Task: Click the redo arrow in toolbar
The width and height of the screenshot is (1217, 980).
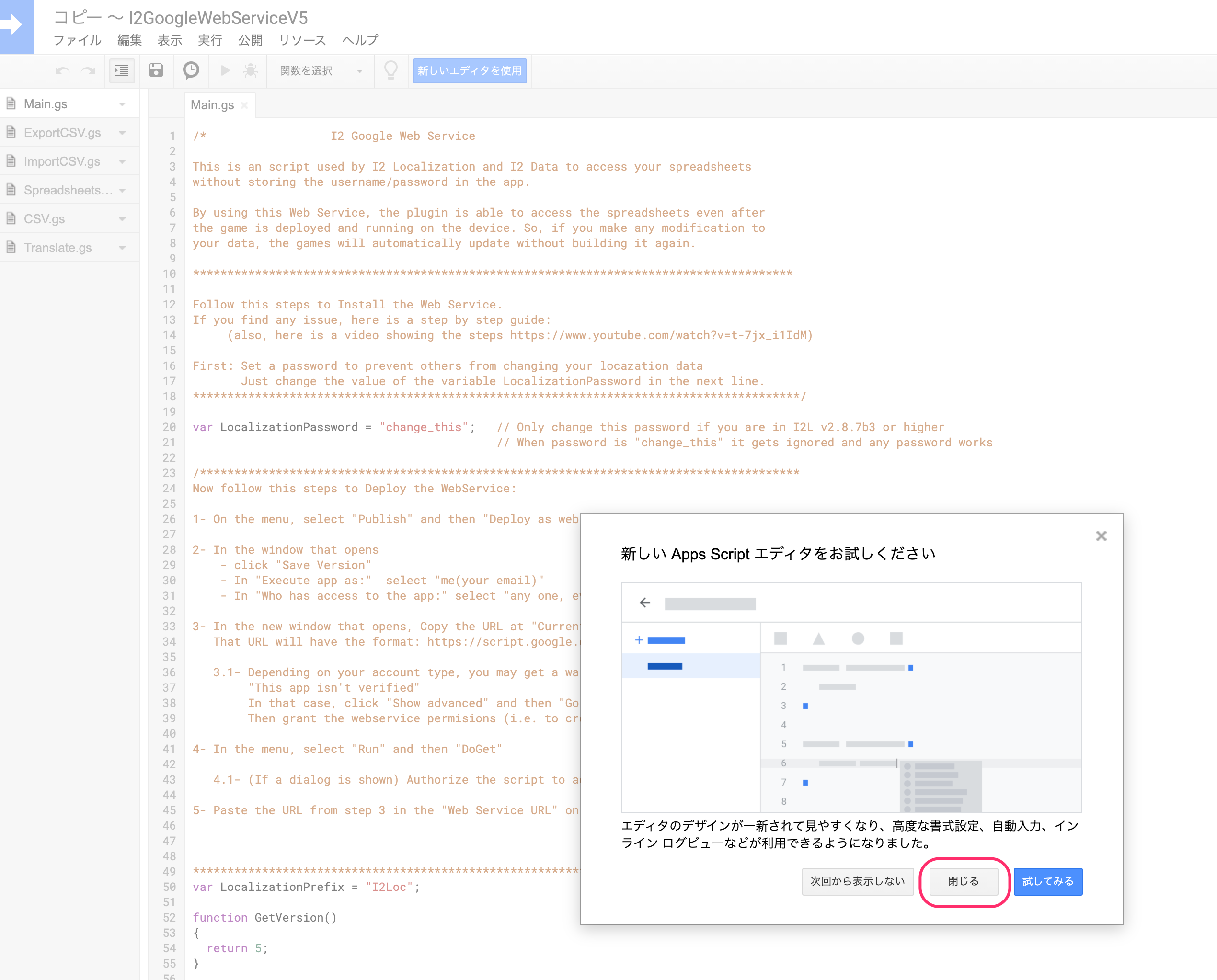Action: pyautogui.click(x=88, y=71)
